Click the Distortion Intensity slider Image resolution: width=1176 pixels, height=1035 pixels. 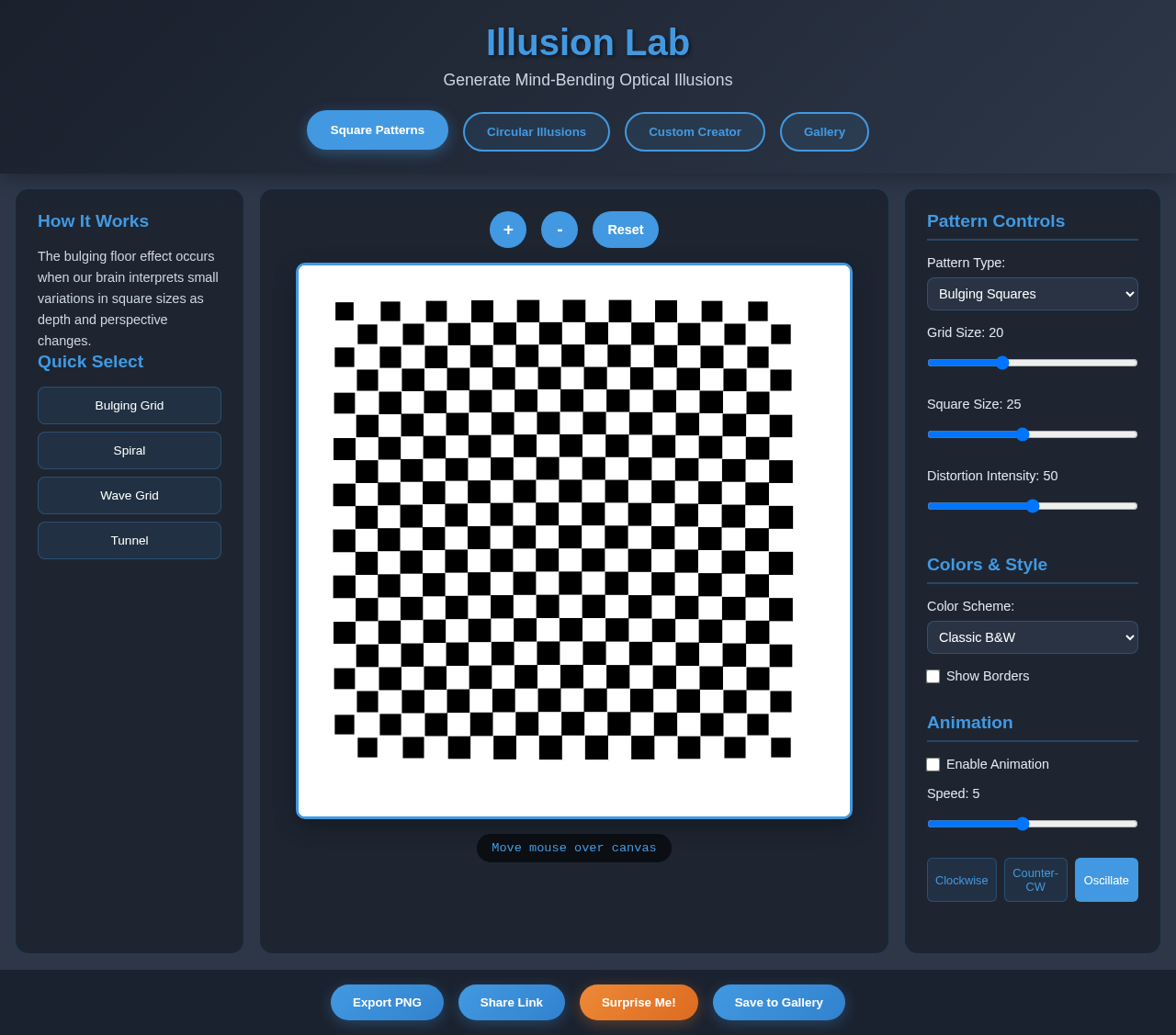1032,506
